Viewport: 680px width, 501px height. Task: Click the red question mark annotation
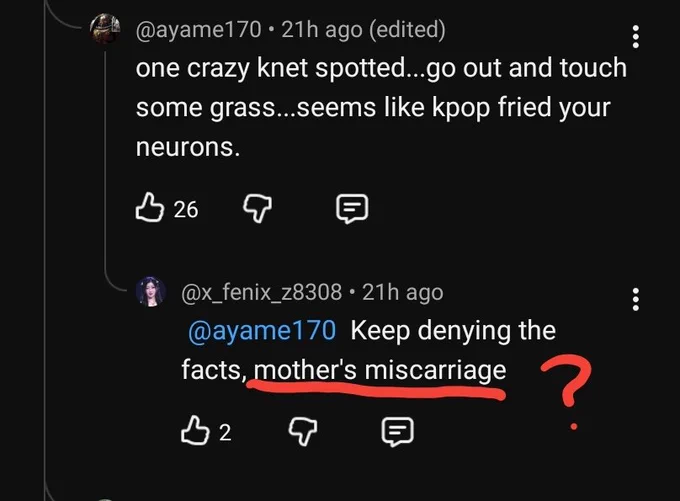(x=566, y=393)
